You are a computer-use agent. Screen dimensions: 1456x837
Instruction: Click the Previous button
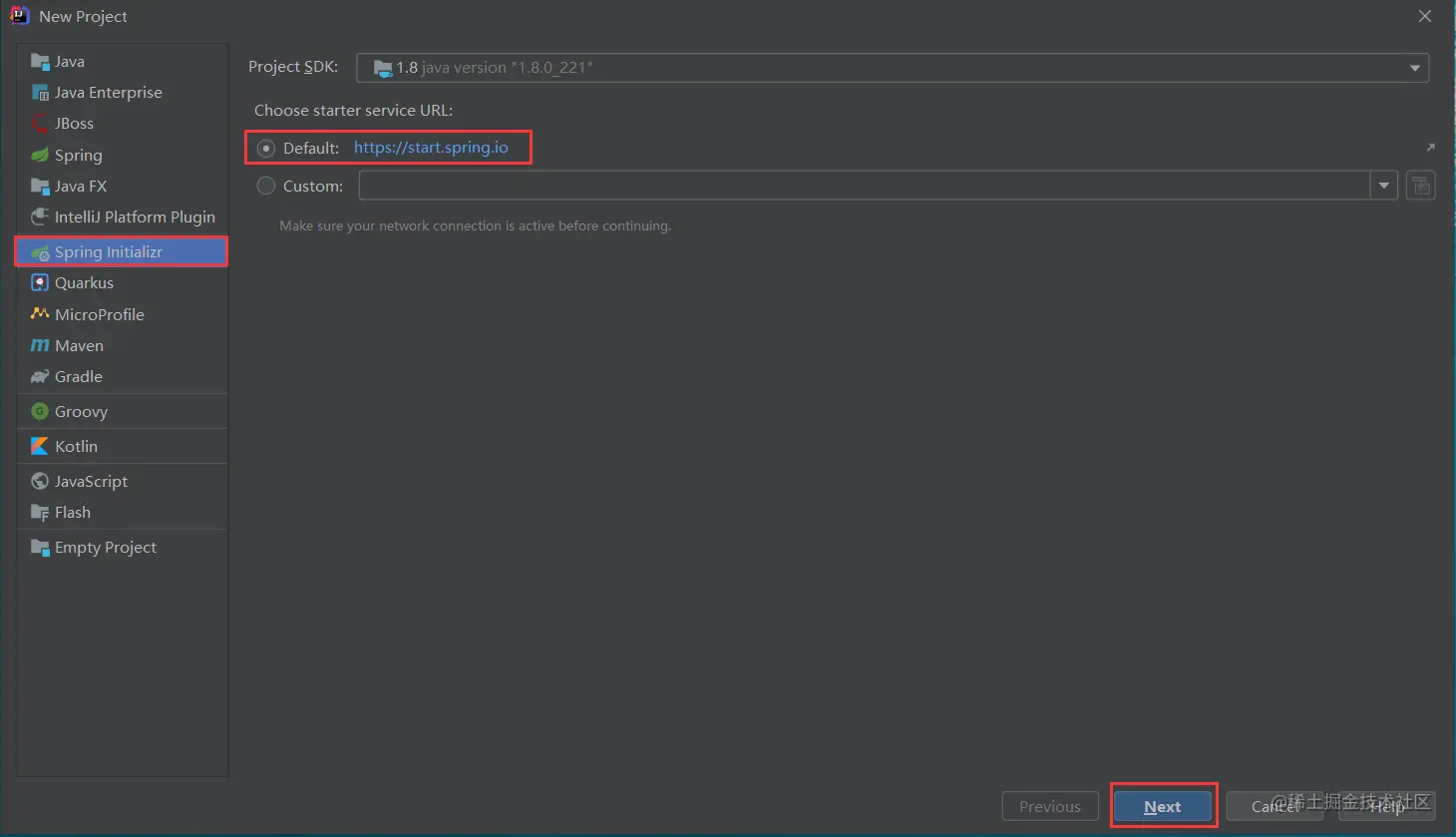(x=1050, y=806)
